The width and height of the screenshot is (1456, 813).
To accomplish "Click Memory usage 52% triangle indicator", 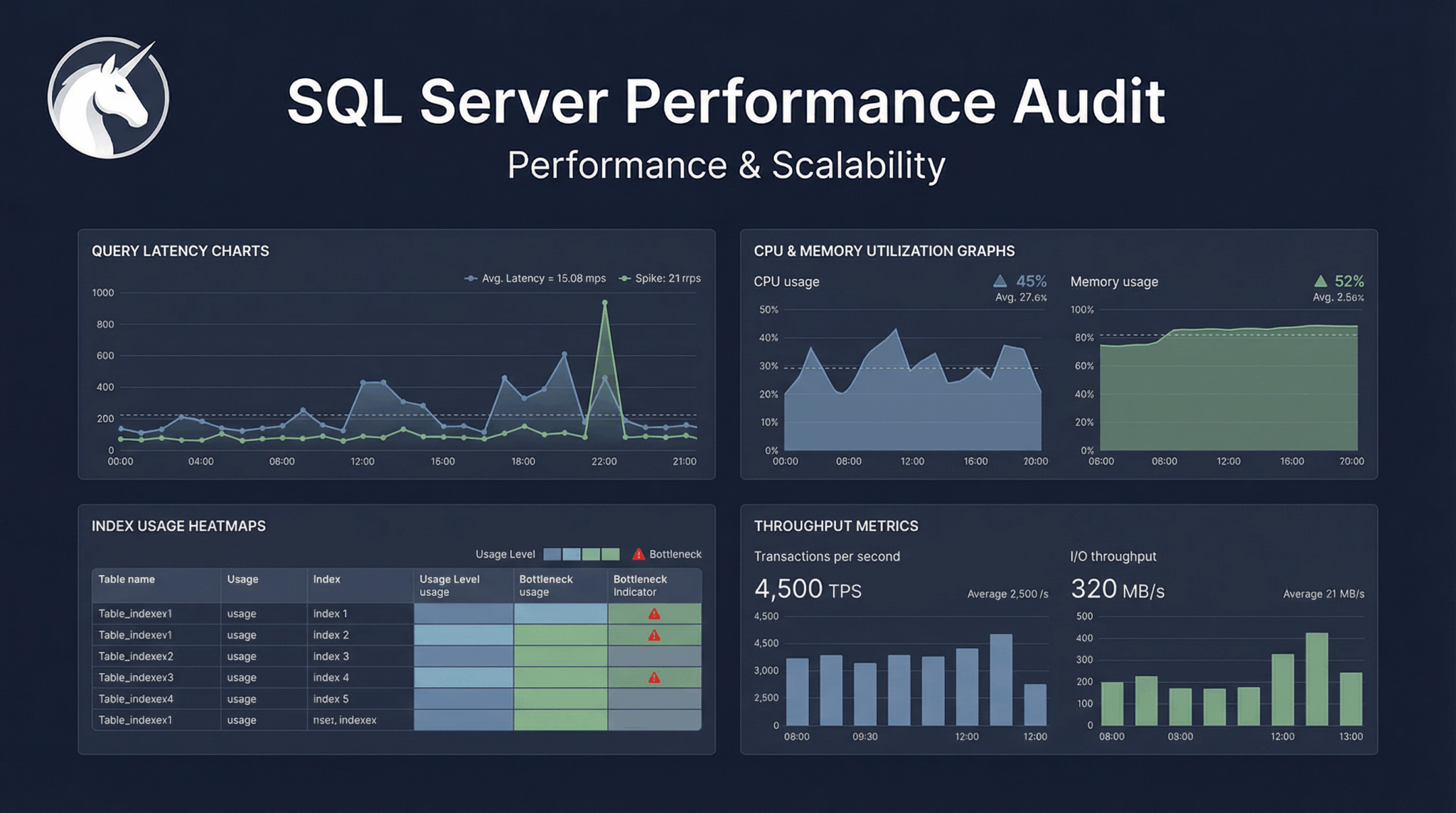I will pos(1320,281).
